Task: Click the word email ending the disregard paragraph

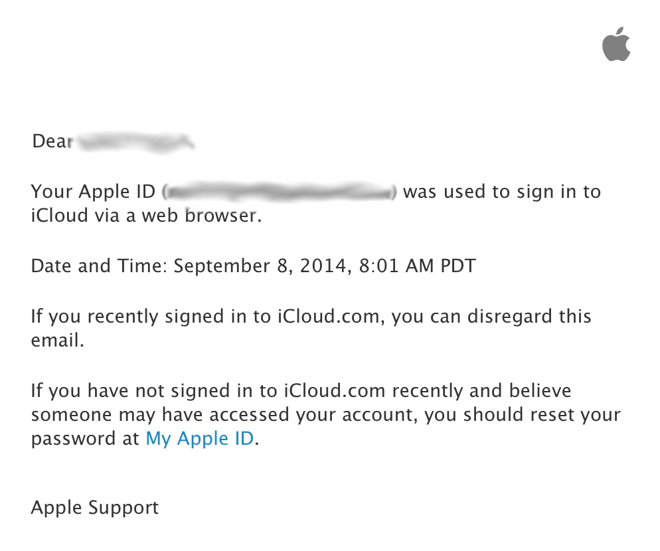Action: [56, 341]
